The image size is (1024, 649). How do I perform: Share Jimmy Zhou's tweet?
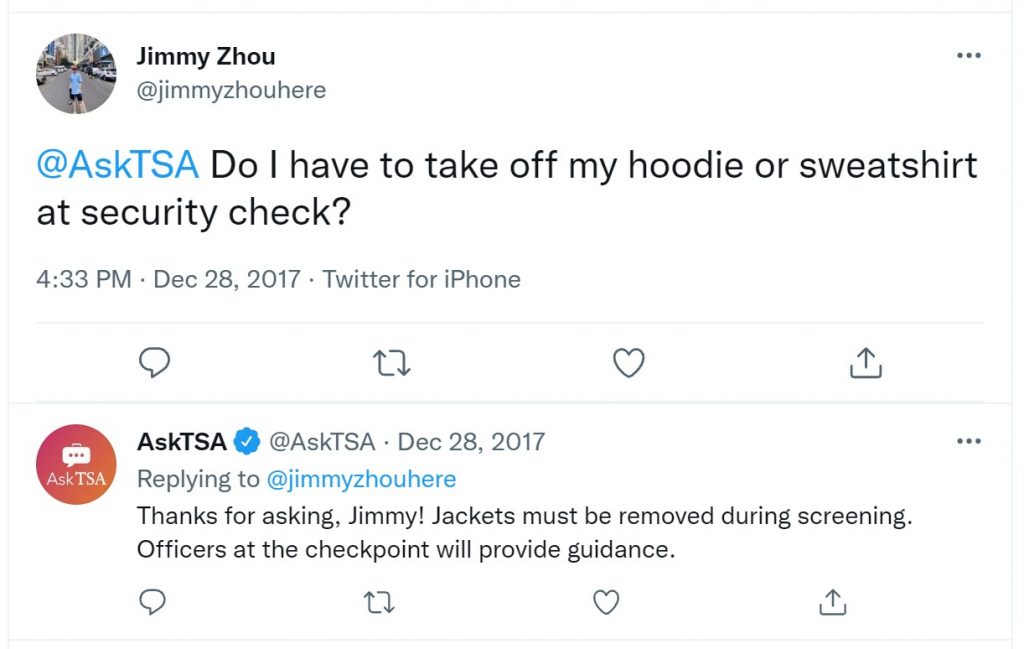click(x=865, y=363)
